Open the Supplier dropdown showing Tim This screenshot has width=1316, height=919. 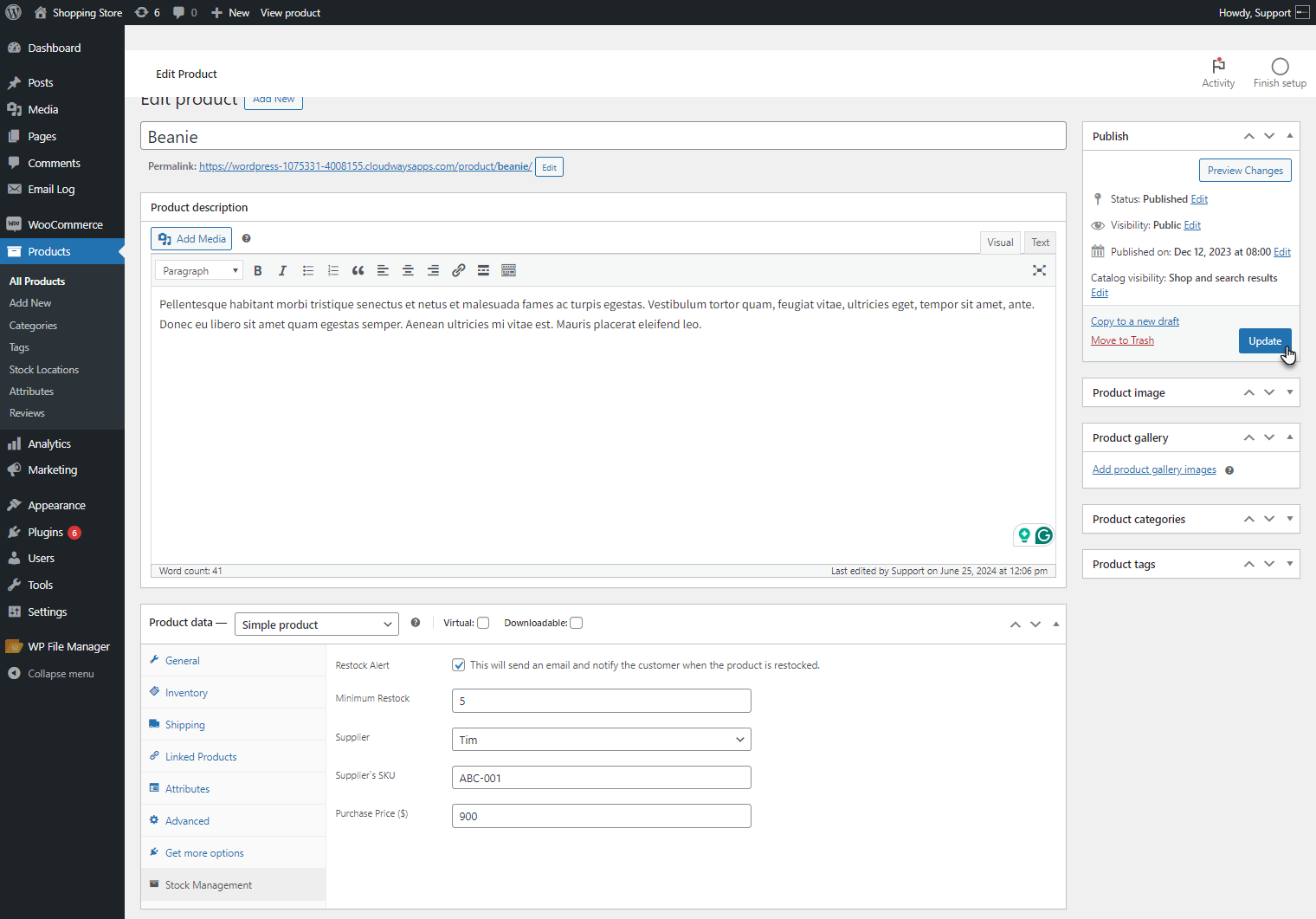[x=601, y=740]
